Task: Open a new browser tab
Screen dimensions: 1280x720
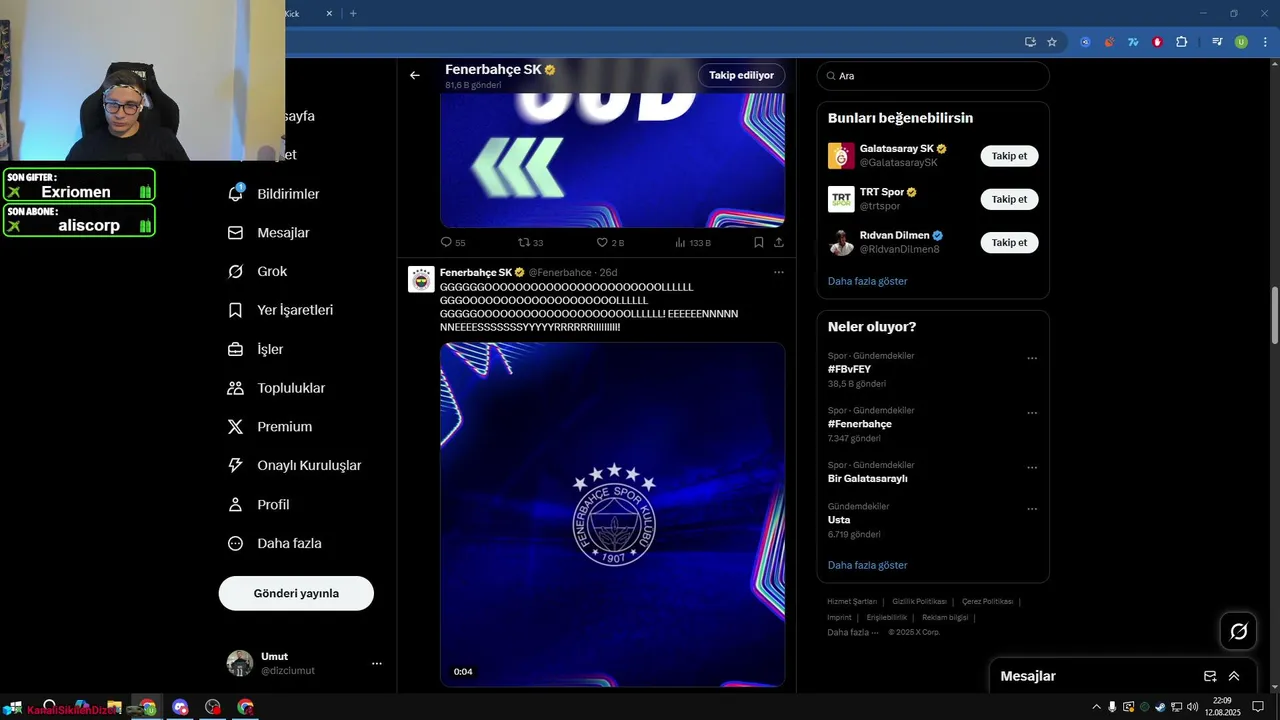Action: point(353,13)
